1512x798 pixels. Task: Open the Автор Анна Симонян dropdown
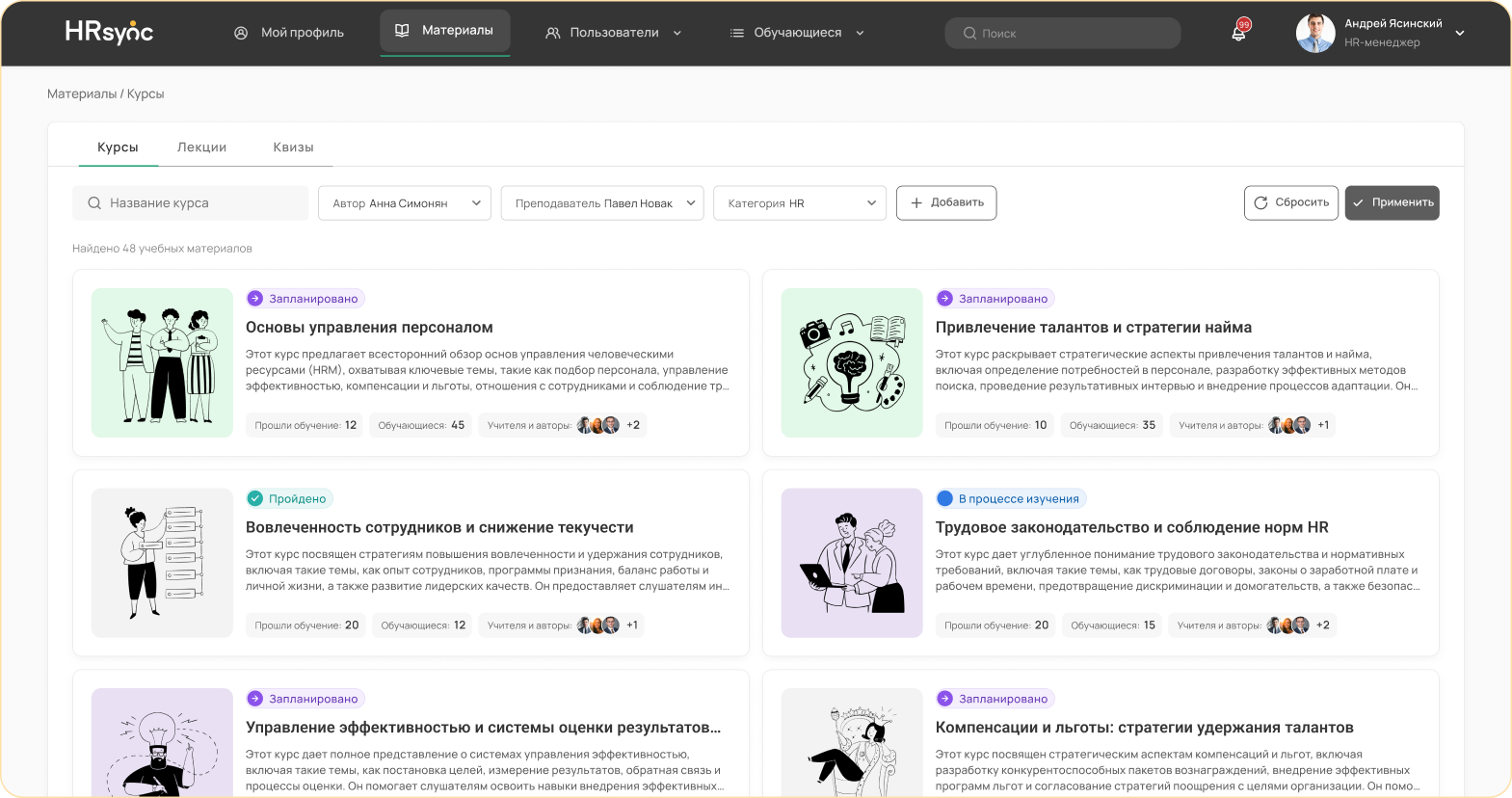pos(405,203)
